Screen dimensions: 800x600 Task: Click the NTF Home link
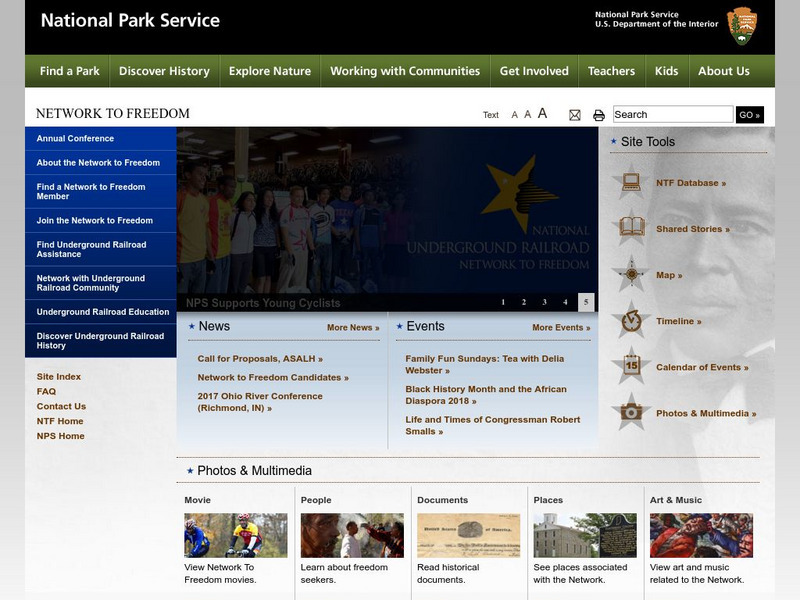(x=60, y=421)
